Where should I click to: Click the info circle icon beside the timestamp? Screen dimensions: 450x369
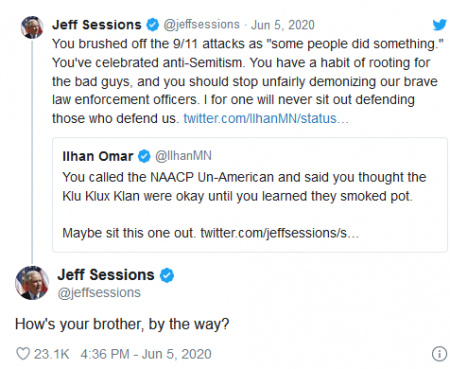tap(439, 354)
